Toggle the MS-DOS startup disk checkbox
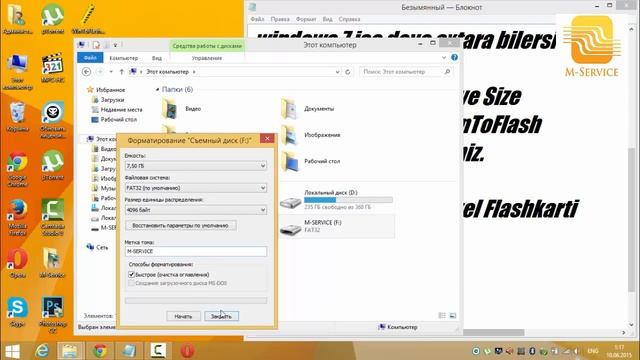 click(x=131, y=283)
